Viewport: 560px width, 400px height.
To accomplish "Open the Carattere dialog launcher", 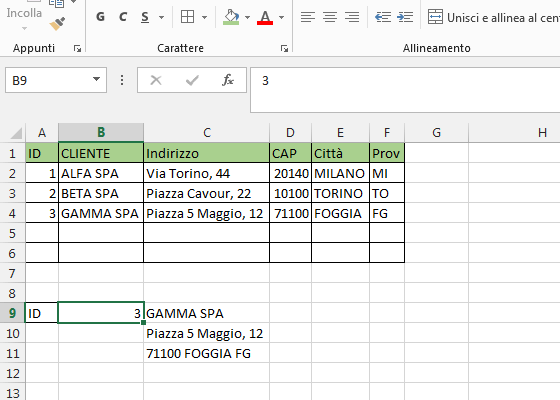I will [284, 49].
